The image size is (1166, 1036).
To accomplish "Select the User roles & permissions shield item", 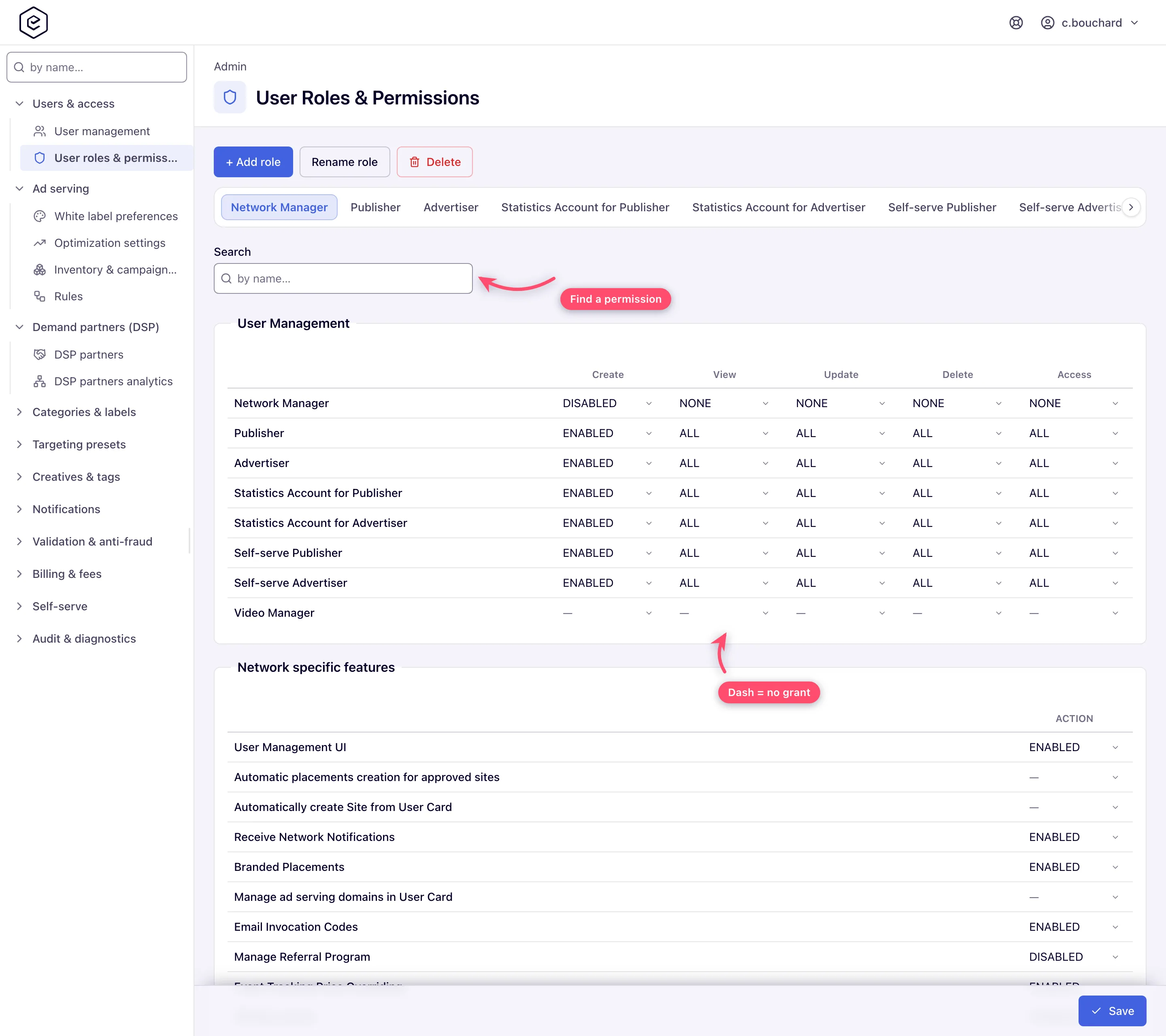I will [x=106, y=158].
